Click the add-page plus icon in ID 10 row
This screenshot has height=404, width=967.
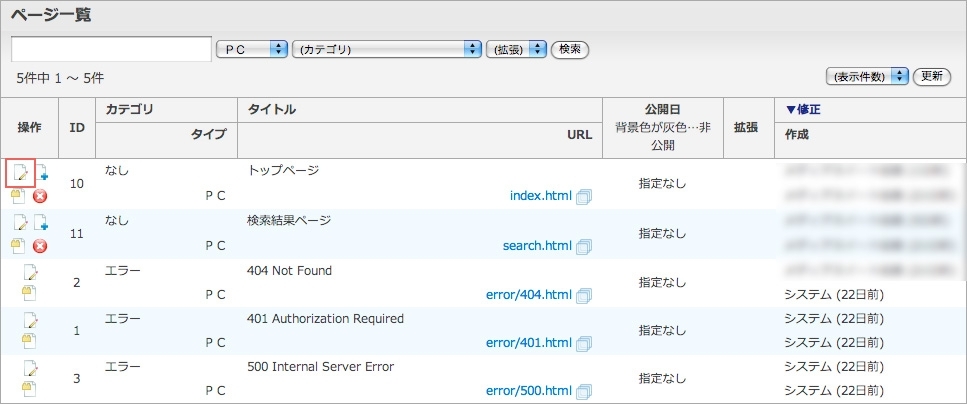[41, 173]
